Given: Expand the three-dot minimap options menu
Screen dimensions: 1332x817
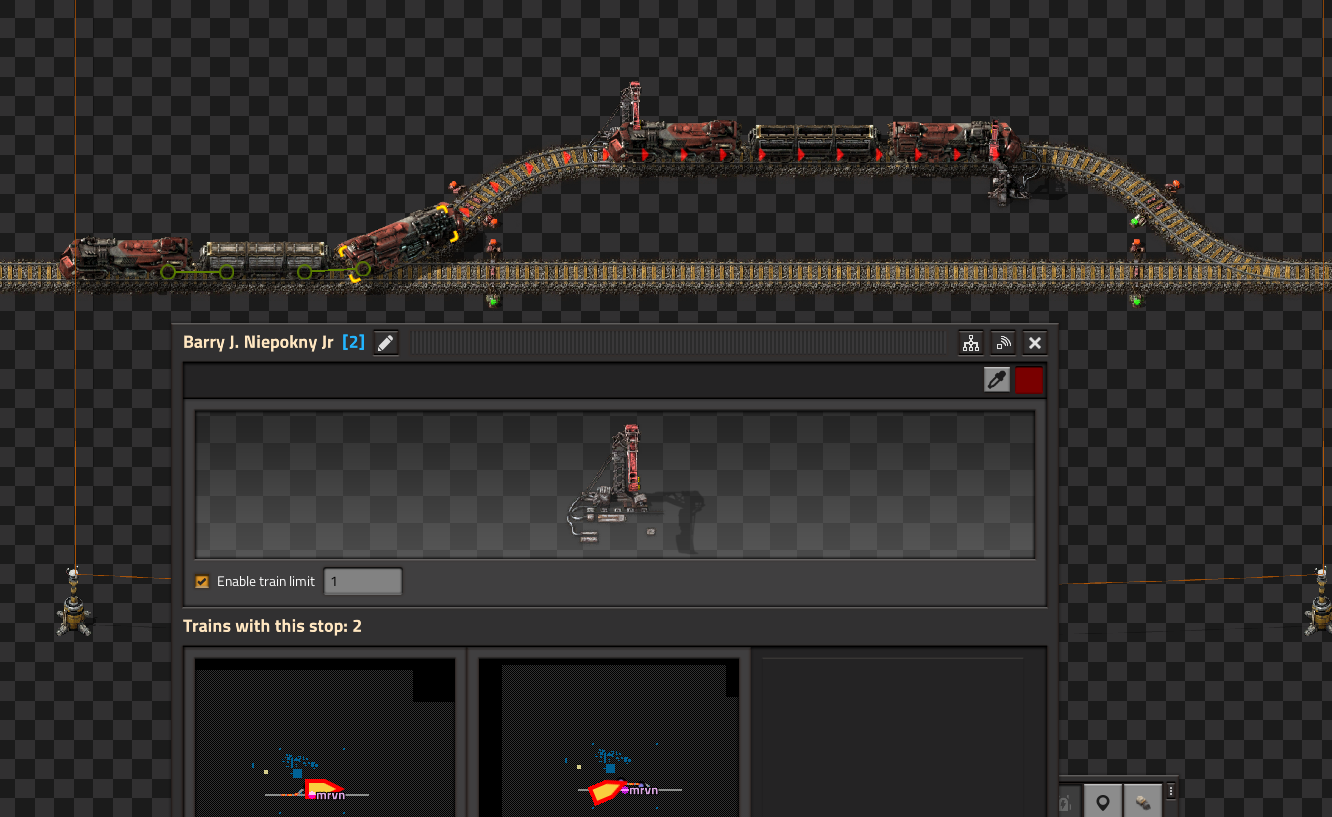Looking at the screenshot, I should (1171, 791).
